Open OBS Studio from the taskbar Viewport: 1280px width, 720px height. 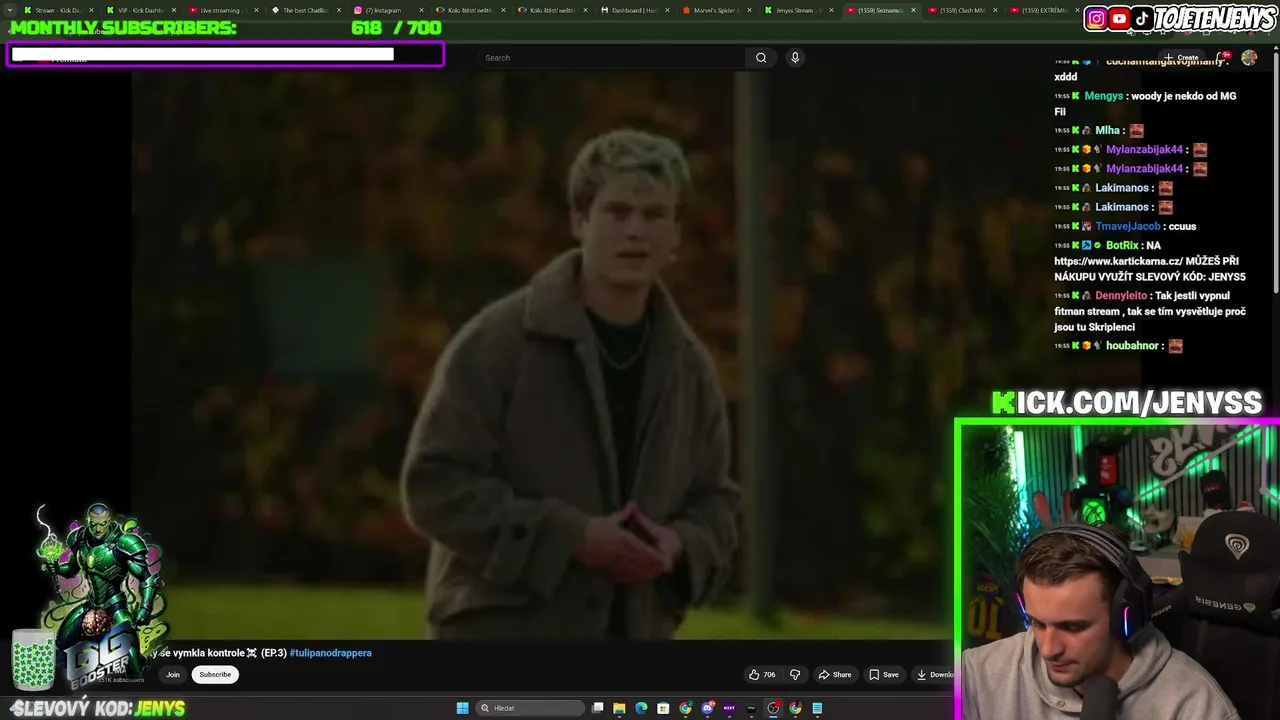(773, 708)
